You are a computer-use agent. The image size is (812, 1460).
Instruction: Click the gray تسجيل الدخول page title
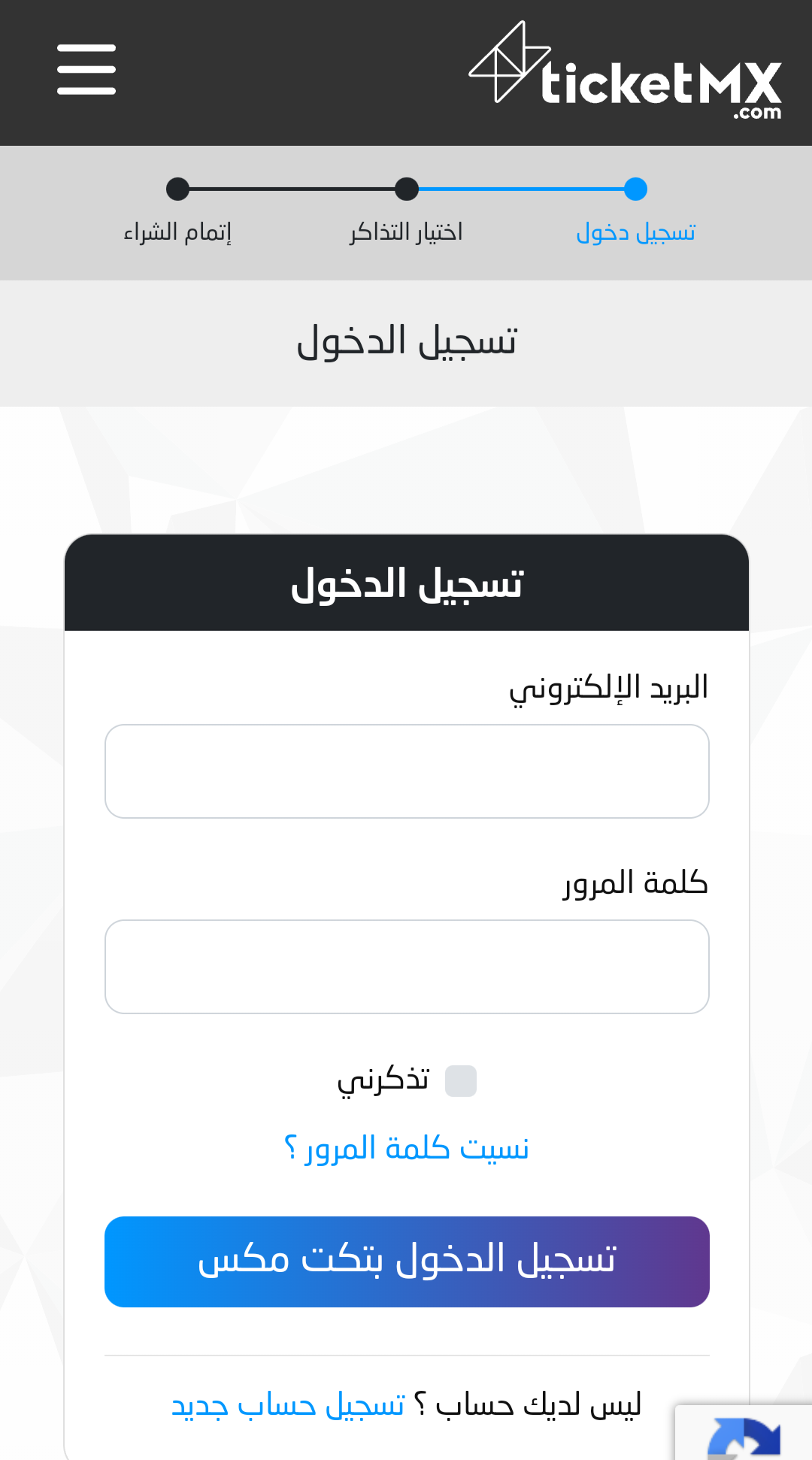(407, 341)
